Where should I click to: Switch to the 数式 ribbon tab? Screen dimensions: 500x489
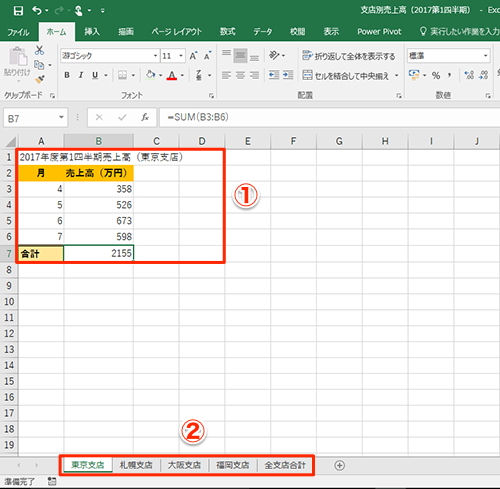(228, 32)
